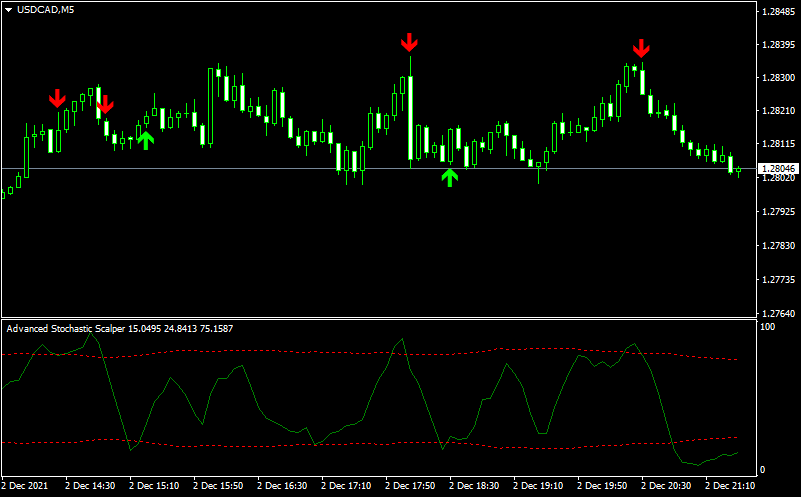Click the leftmost red sell arrow

point(57,98)
